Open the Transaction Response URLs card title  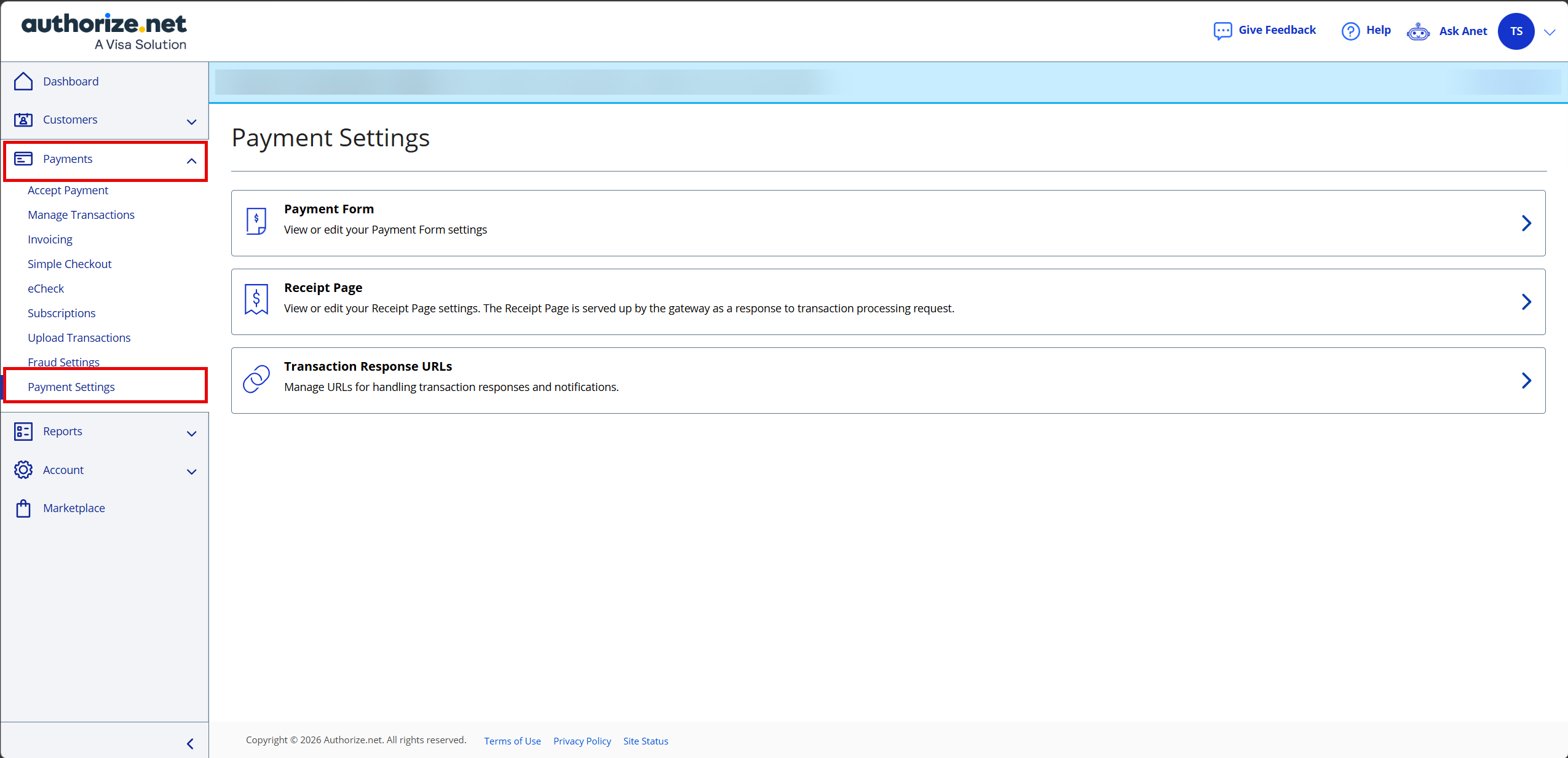(x=368, y=366)
